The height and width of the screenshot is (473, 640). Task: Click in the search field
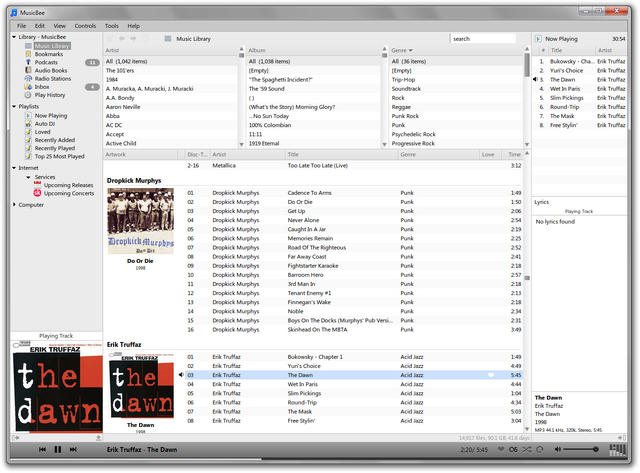483,39
